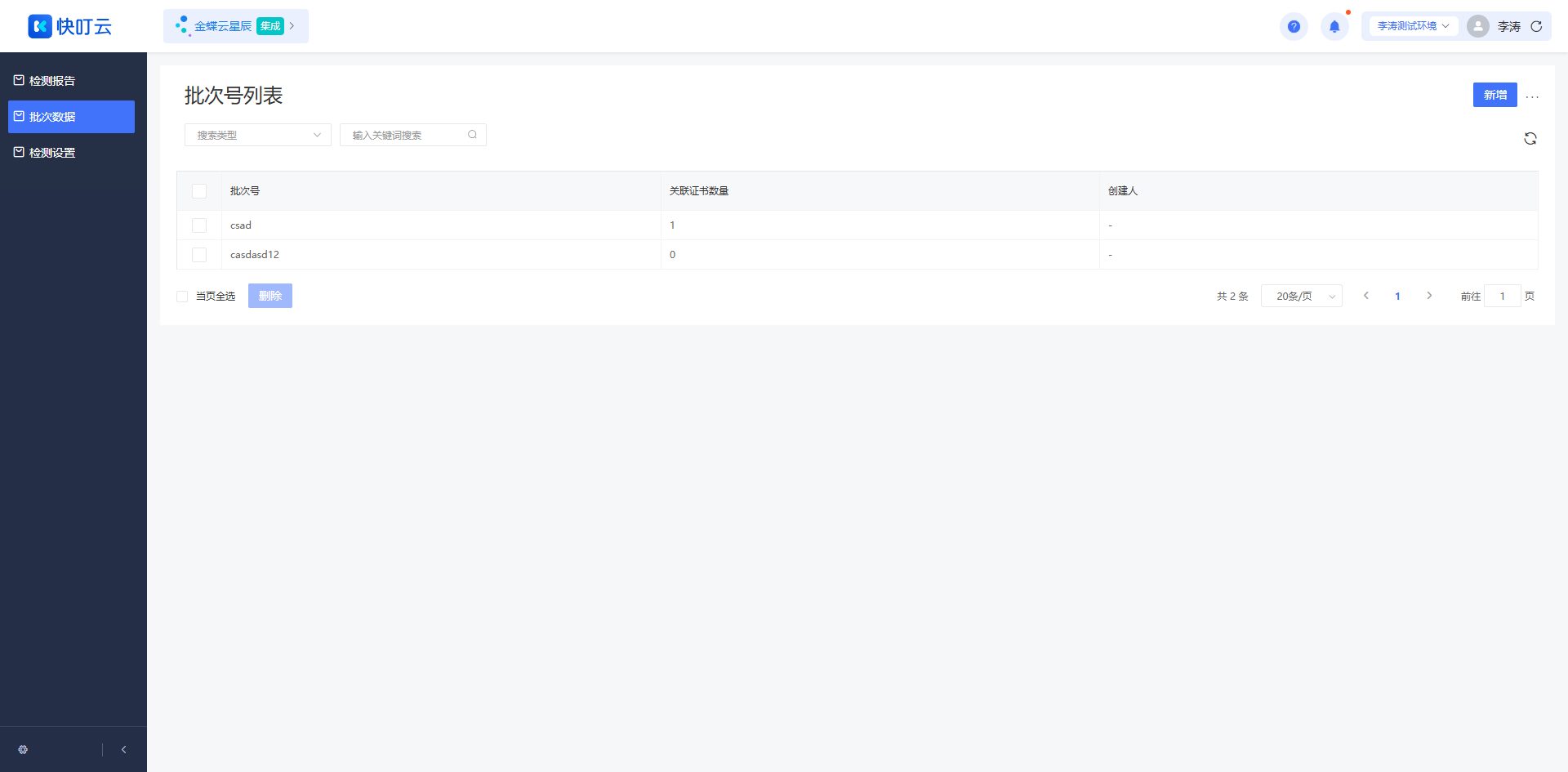The image size is (1568, 772).
Task: Click the 新增 button
Action: point(1495,95)
